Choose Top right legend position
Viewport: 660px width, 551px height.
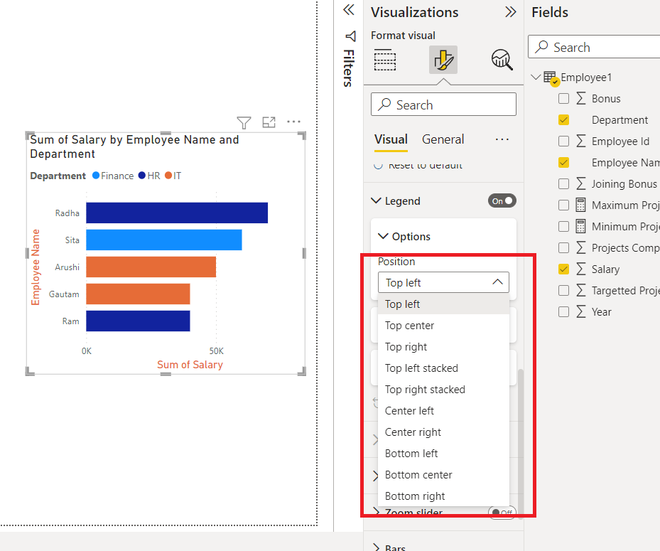tap(444, 347)
